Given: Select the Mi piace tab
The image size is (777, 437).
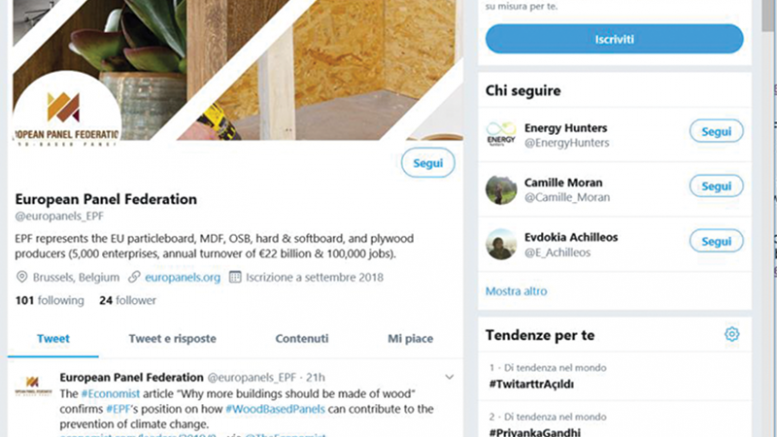Looking at the screenshot, I should tap(410, 338).
